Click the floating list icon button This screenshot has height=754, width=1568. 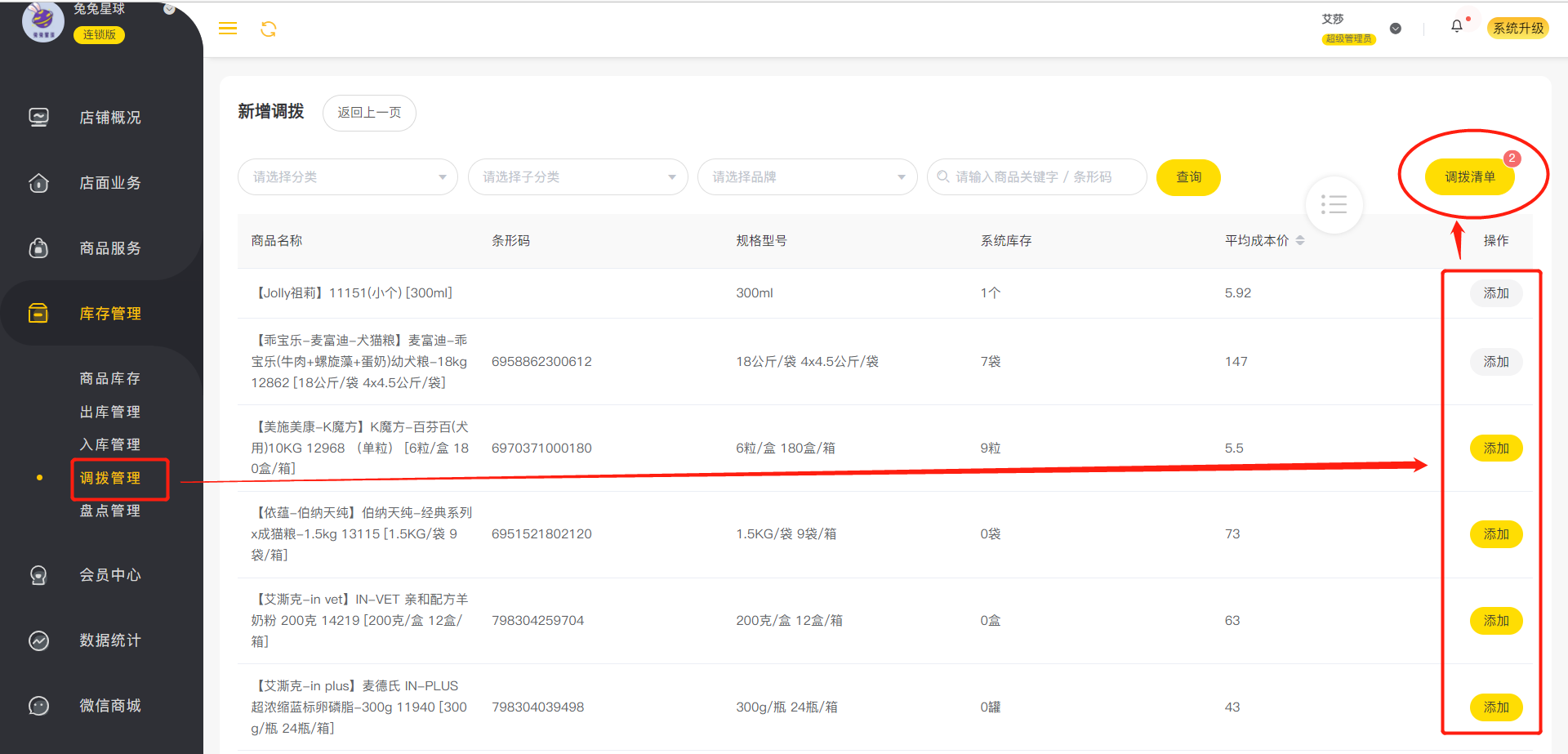pyautogui.click(x=1334, y=204)
